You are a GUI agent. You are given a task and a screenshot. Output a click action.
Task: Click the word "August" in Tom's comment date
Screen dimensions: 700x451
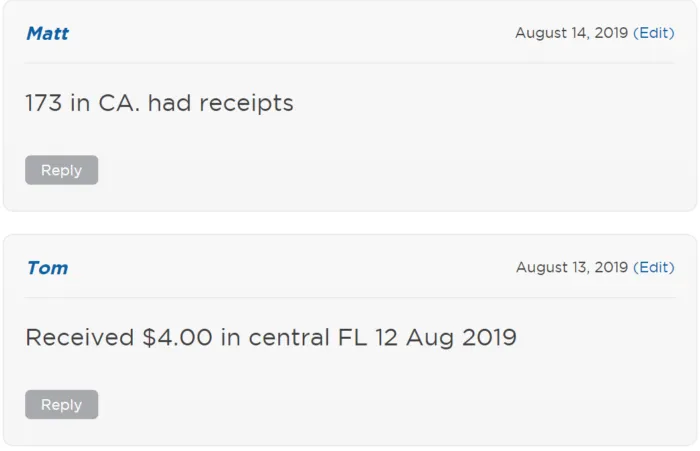click(543, 267)
